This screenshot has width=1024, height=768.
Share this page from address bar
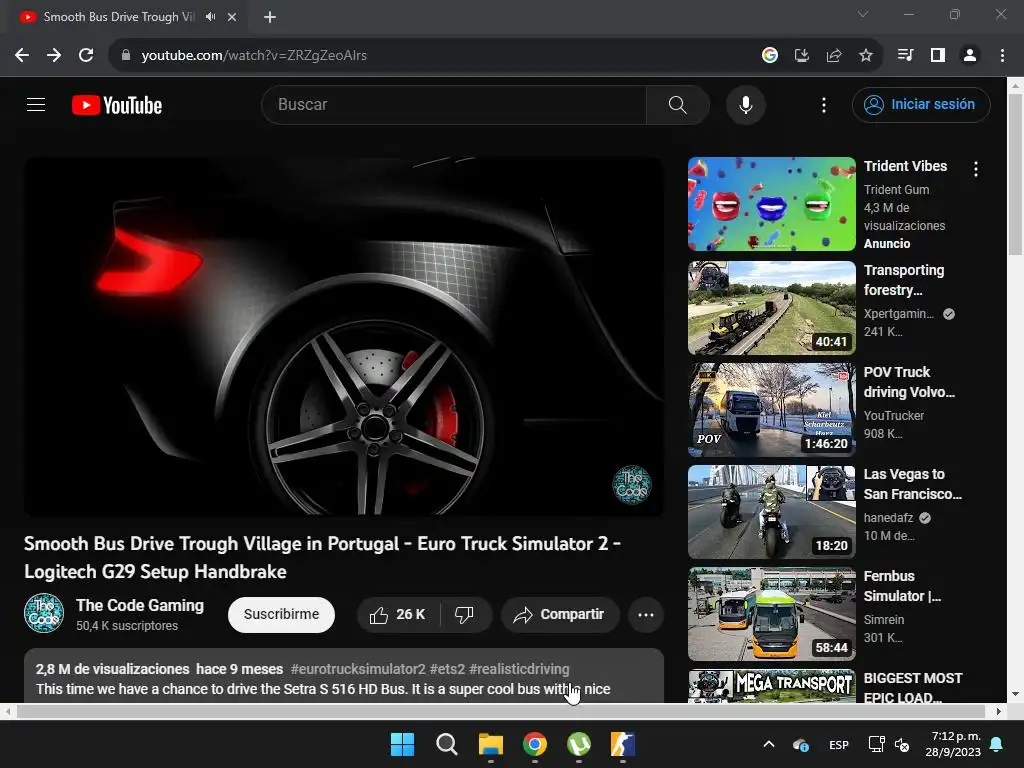pos(833,56)
